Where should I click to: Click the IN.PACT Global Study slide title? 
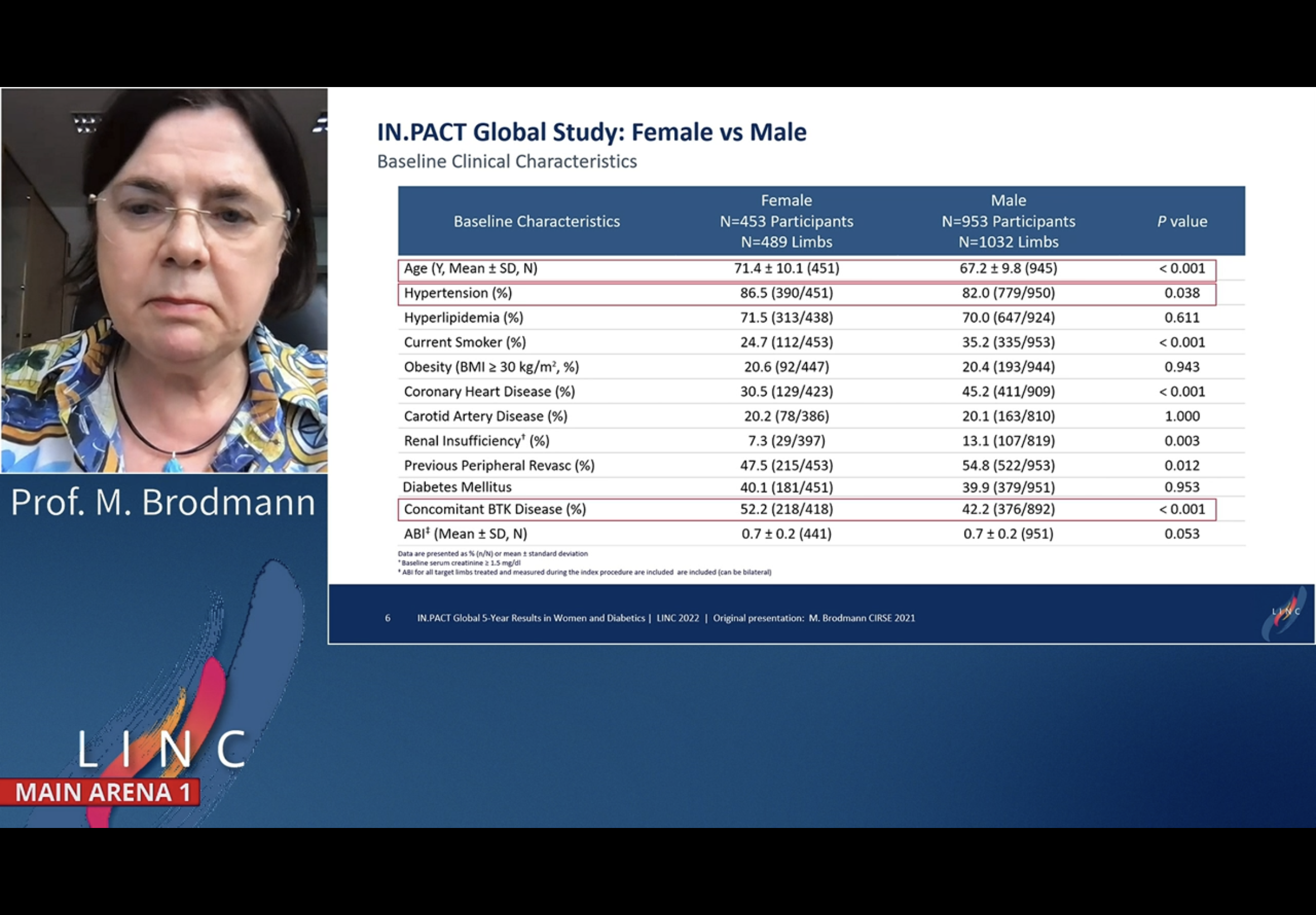[591, 132]
